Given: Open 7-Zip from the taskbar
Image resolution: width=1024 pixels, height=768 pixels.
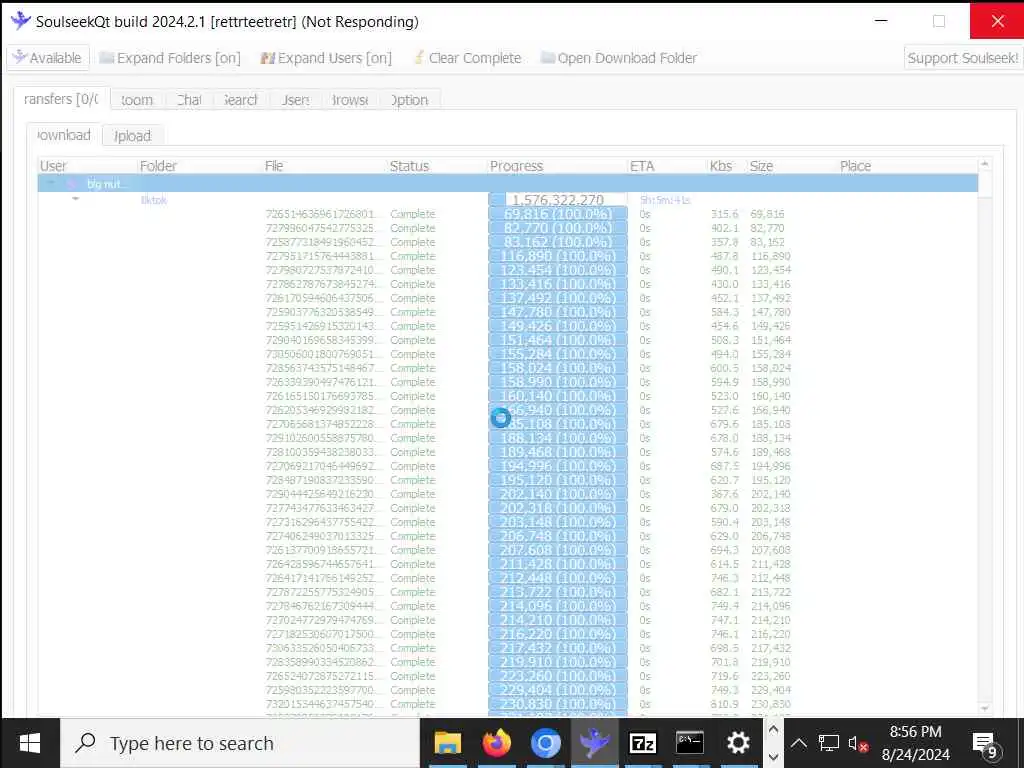Looking at the screenshot, I should tap(643, 743).
